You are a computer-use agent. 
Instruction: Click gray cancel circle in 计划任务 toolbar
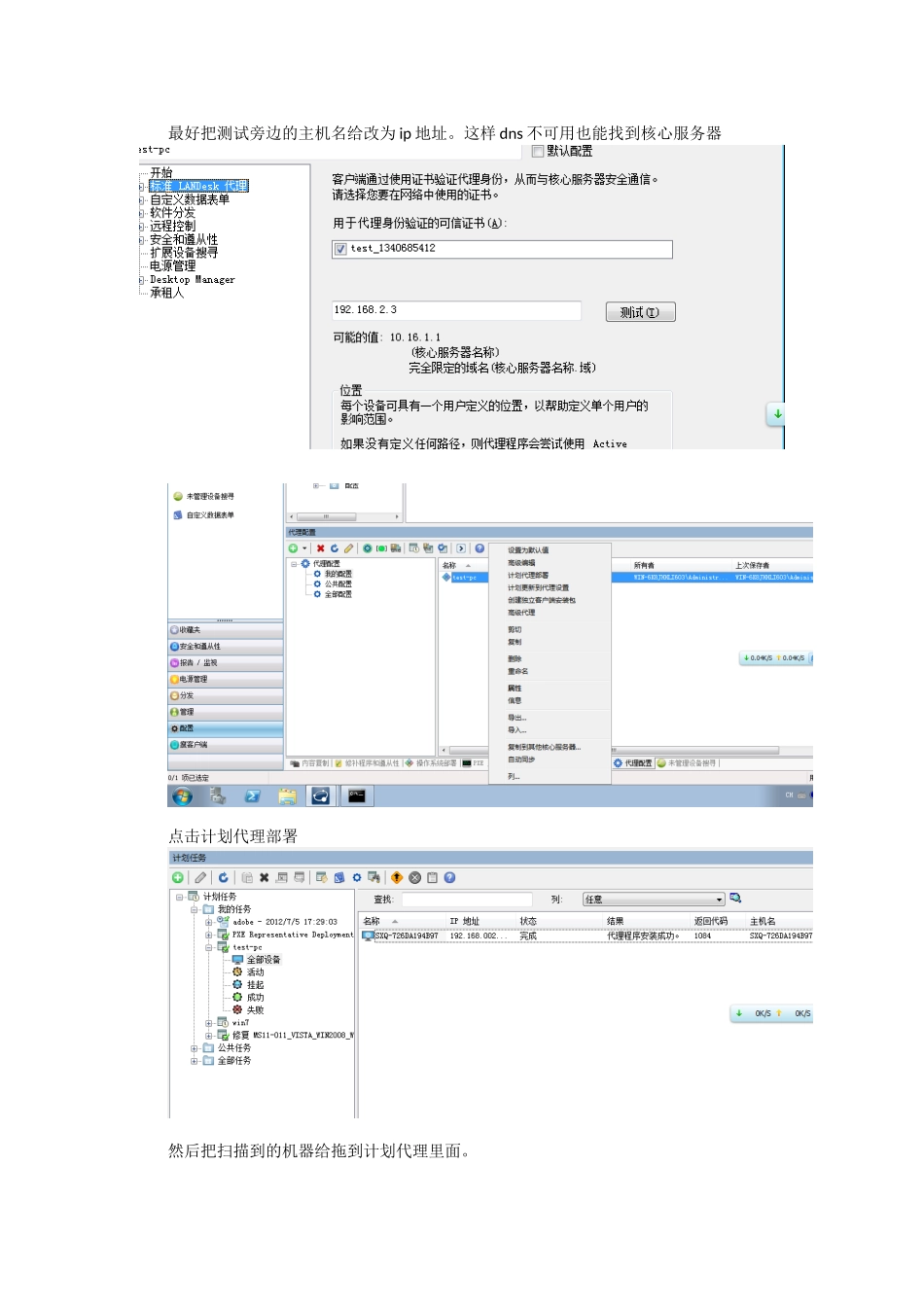tap(415, 877)
